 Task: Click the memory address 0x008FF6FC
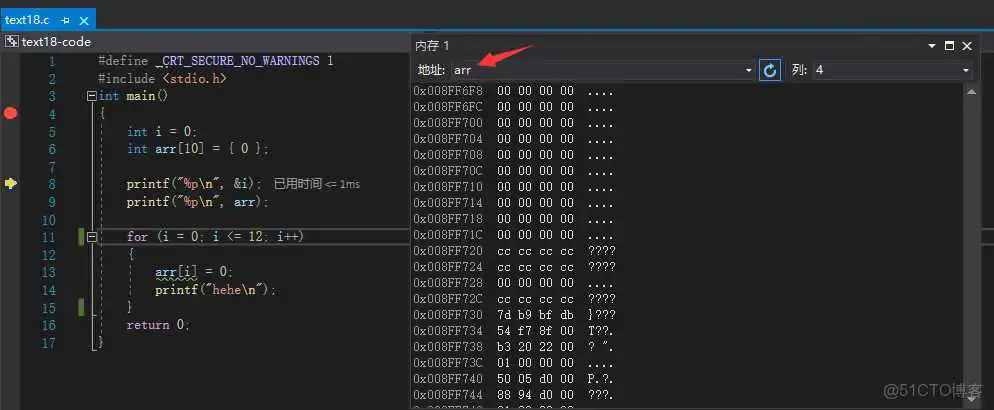[x=448, y=106]
